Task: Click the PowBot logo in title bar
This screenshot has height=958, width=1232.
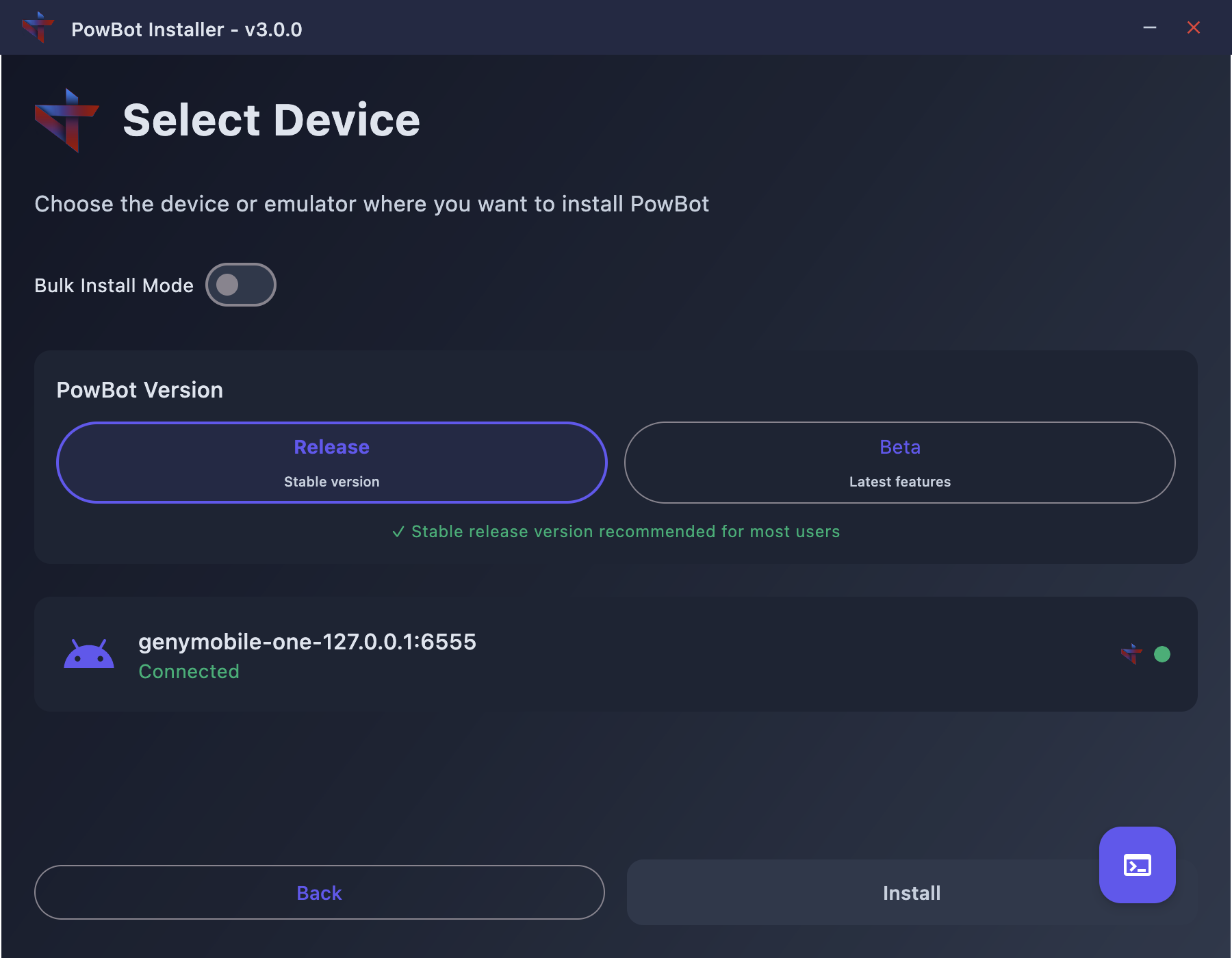Action: coord(38,28)
